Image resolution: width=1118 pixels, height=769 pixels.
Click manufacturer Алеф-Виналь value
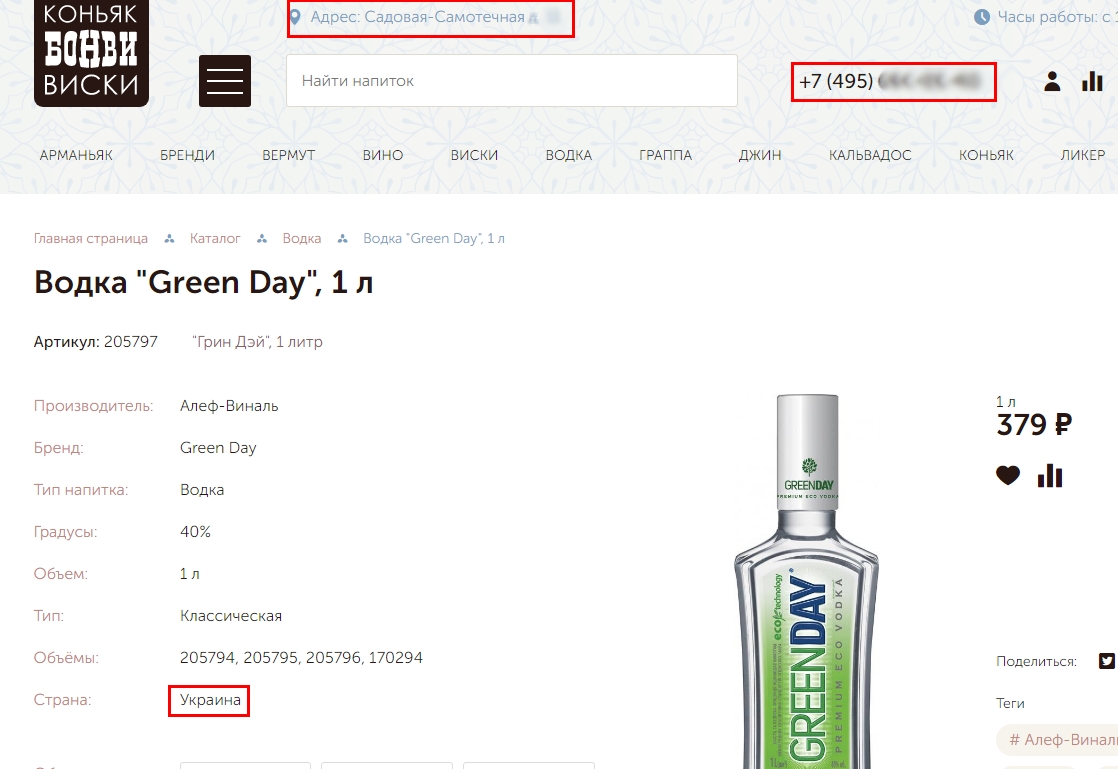pyautogui.click(x=229, y=406)
